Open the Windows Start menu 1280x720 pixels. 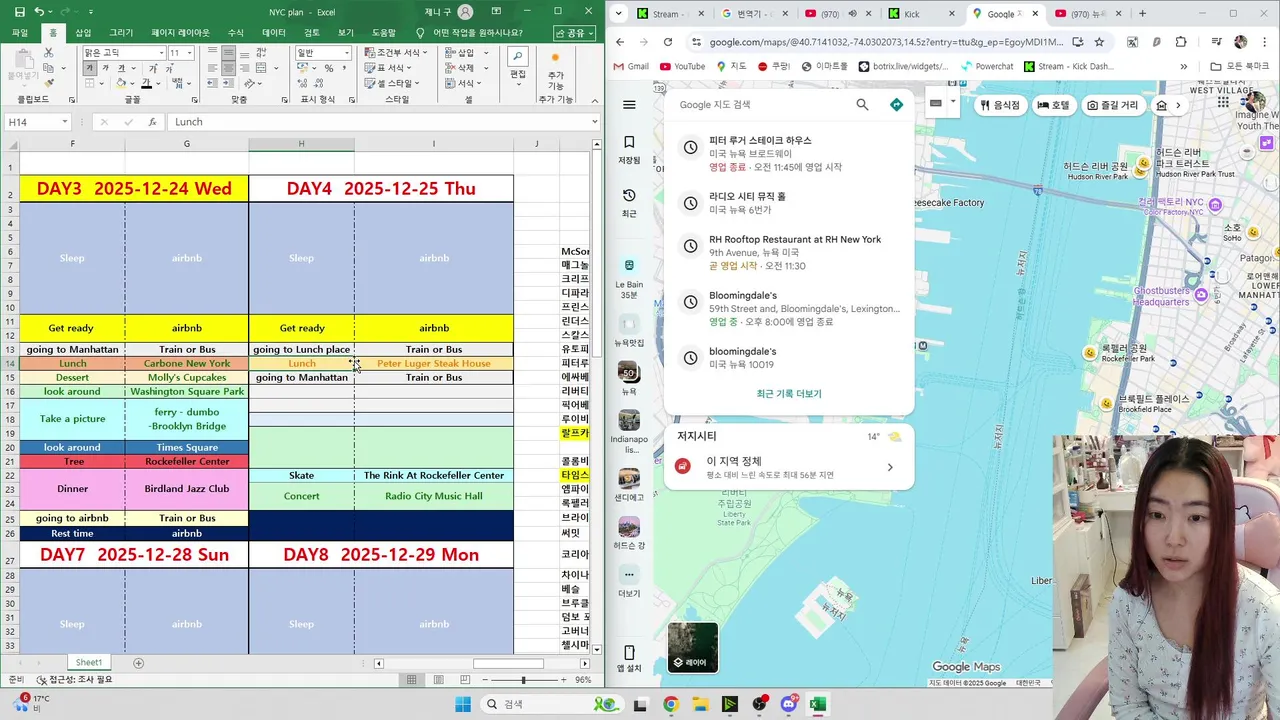463,704
